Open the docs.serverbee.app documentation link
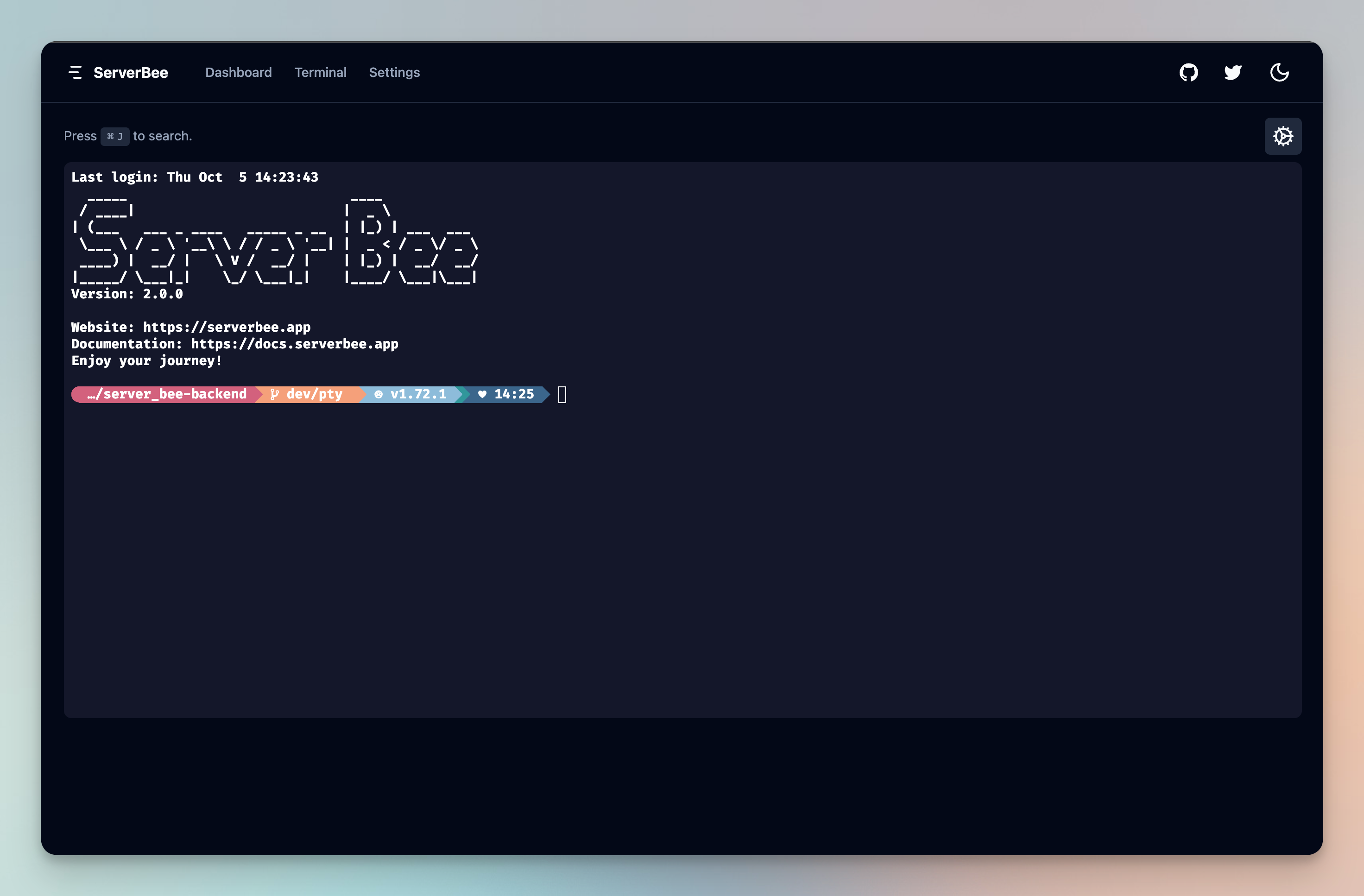This screenshot has height=896, width=1364. click(294, 344)
